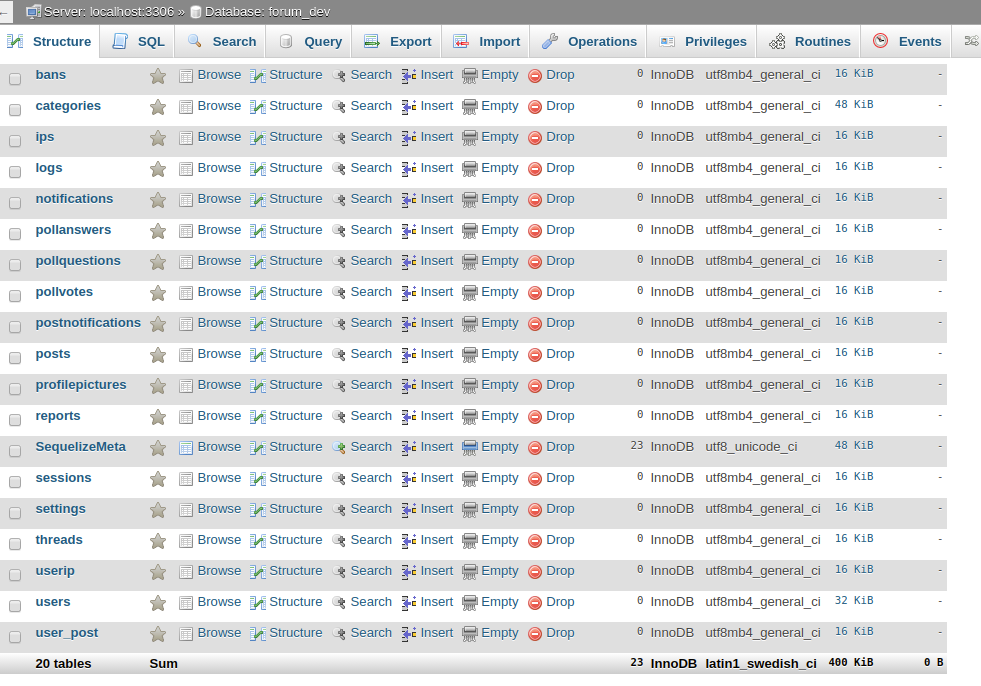Click Empty icon in pollquestions row
The height and width of the screenshot is (686, 981).
tap(470, 262)
